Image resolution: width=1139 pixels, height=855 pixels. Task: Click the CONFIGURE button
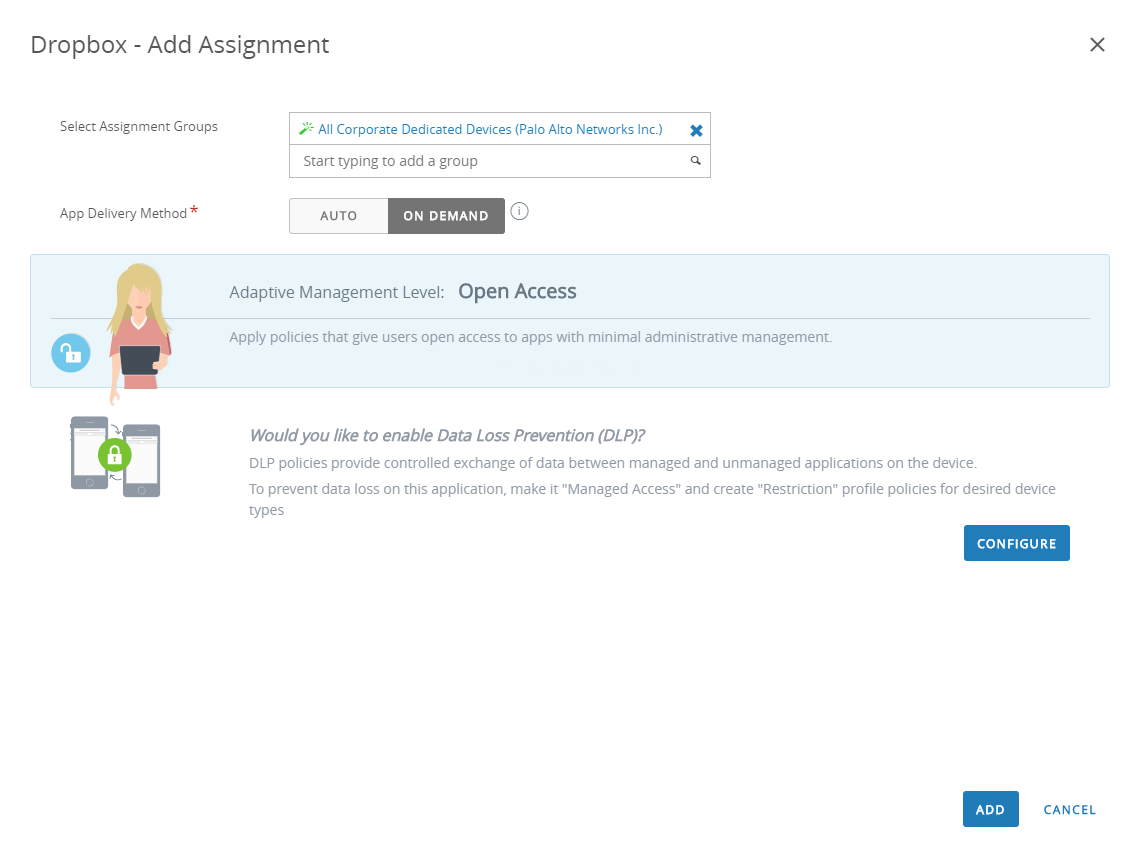click(1016, 543)
